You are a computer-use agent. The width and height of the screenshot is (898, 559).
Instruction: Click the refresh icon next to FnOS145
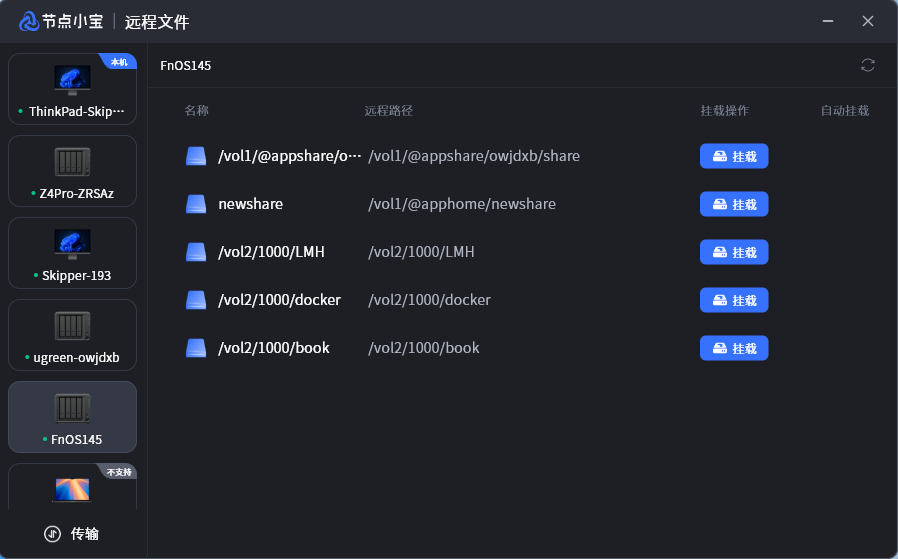(x=867, y=65)
